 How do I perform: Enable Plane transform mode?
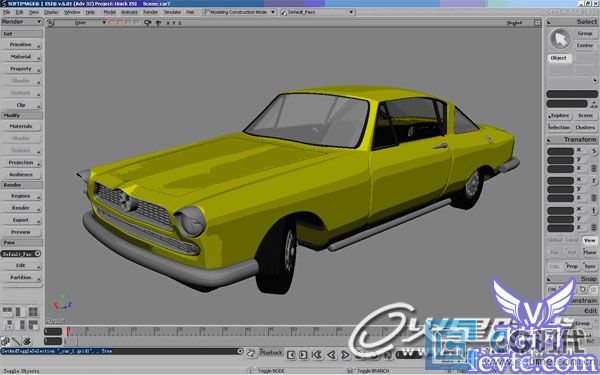[590, 252]
